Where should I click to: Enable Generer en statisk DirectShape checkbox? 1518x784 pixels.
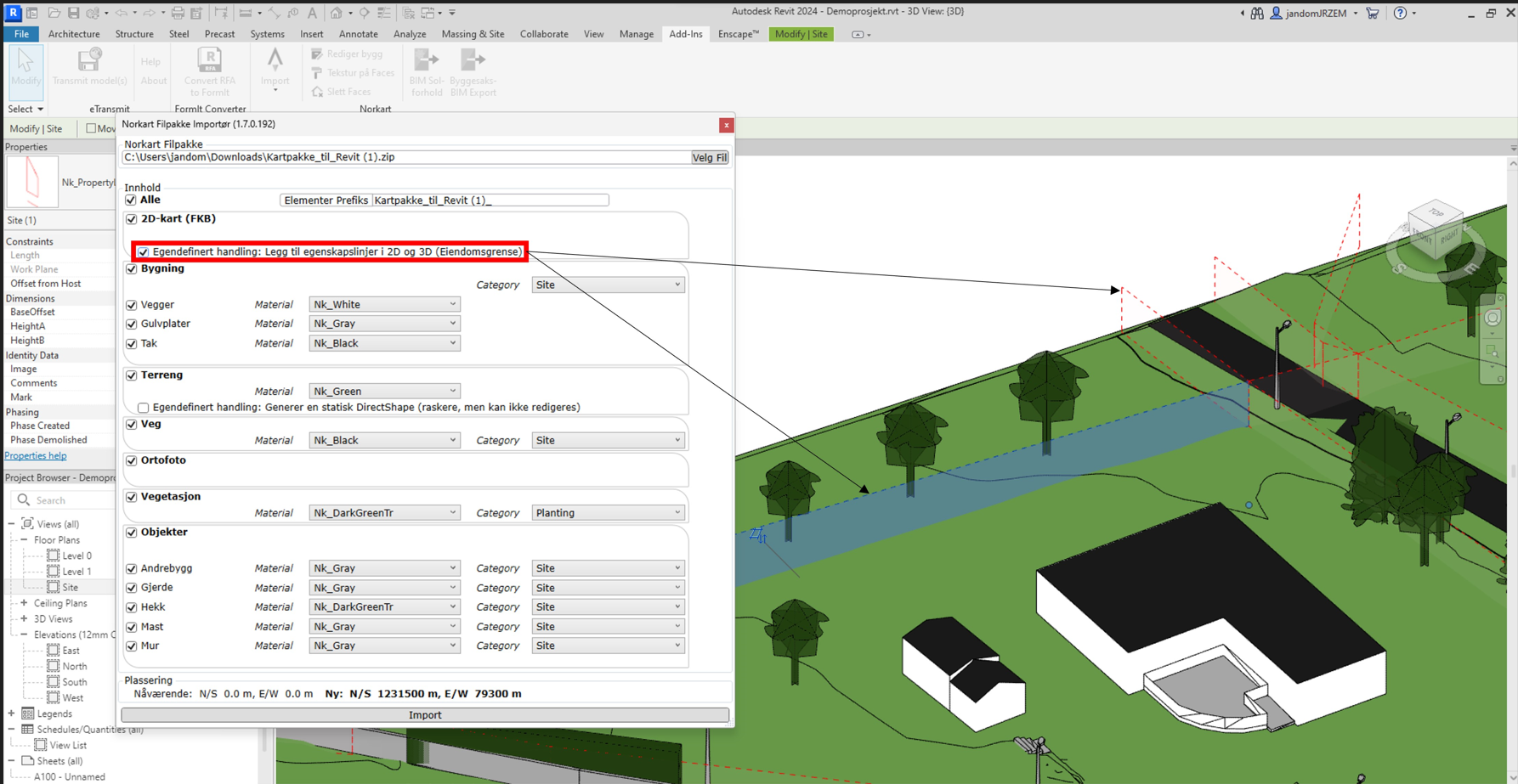(143, 408)
